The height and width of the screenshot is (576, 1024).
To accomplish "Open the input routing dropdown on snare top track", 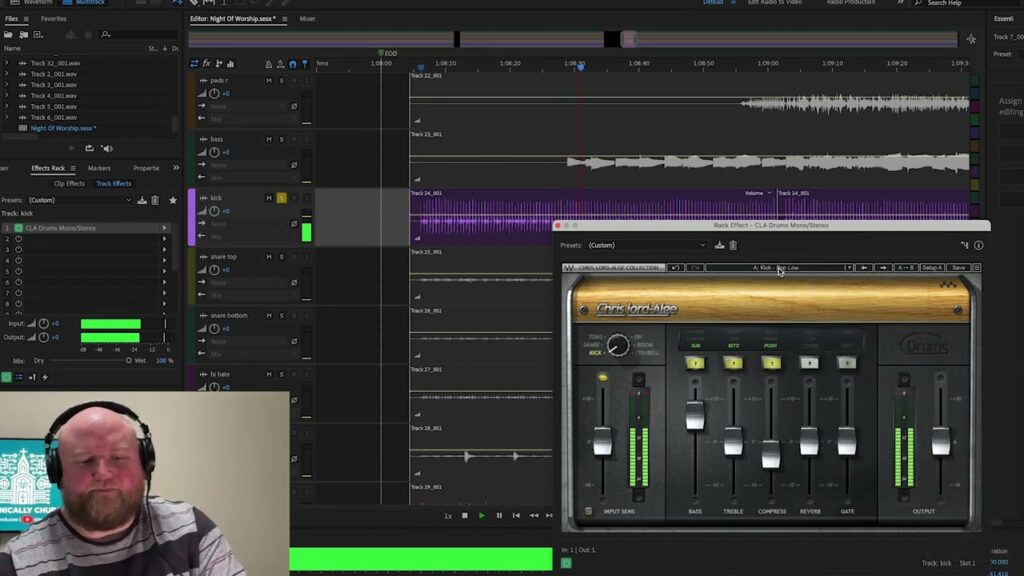I will pos(250,281).
